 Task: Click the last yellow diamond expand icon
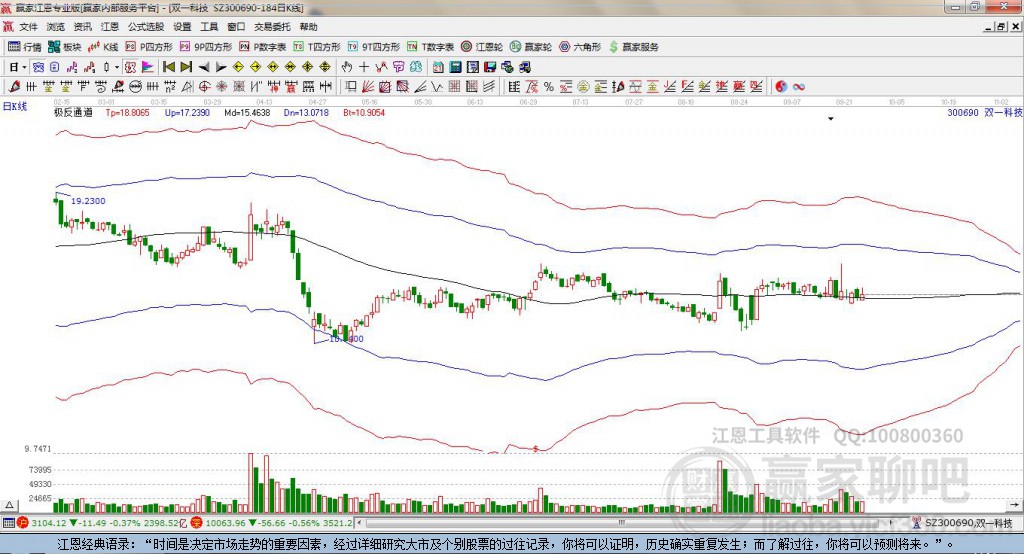pyautogui.click(x=325, y=67)
